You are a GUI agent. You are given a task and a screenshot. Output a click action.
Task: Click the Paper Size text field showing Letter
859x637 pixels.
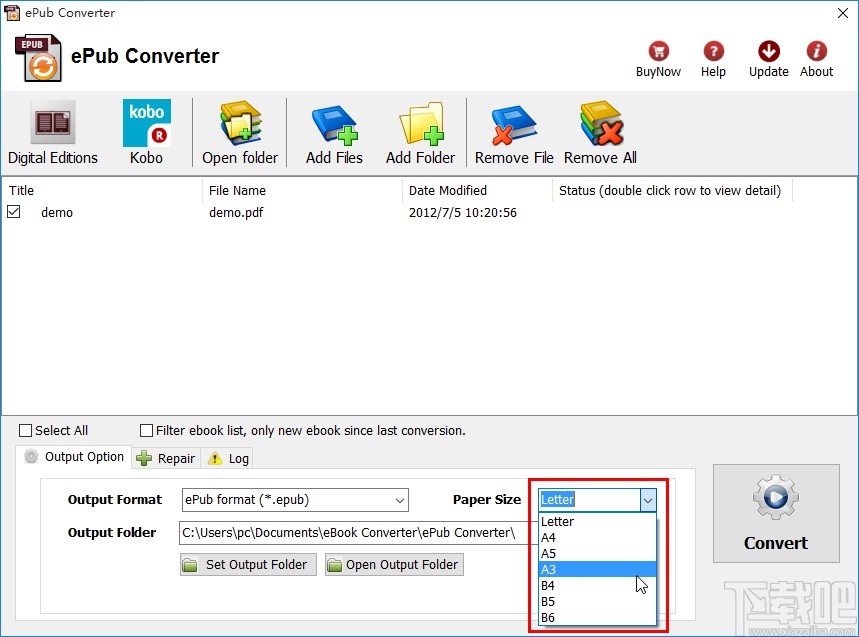[589, 500]
